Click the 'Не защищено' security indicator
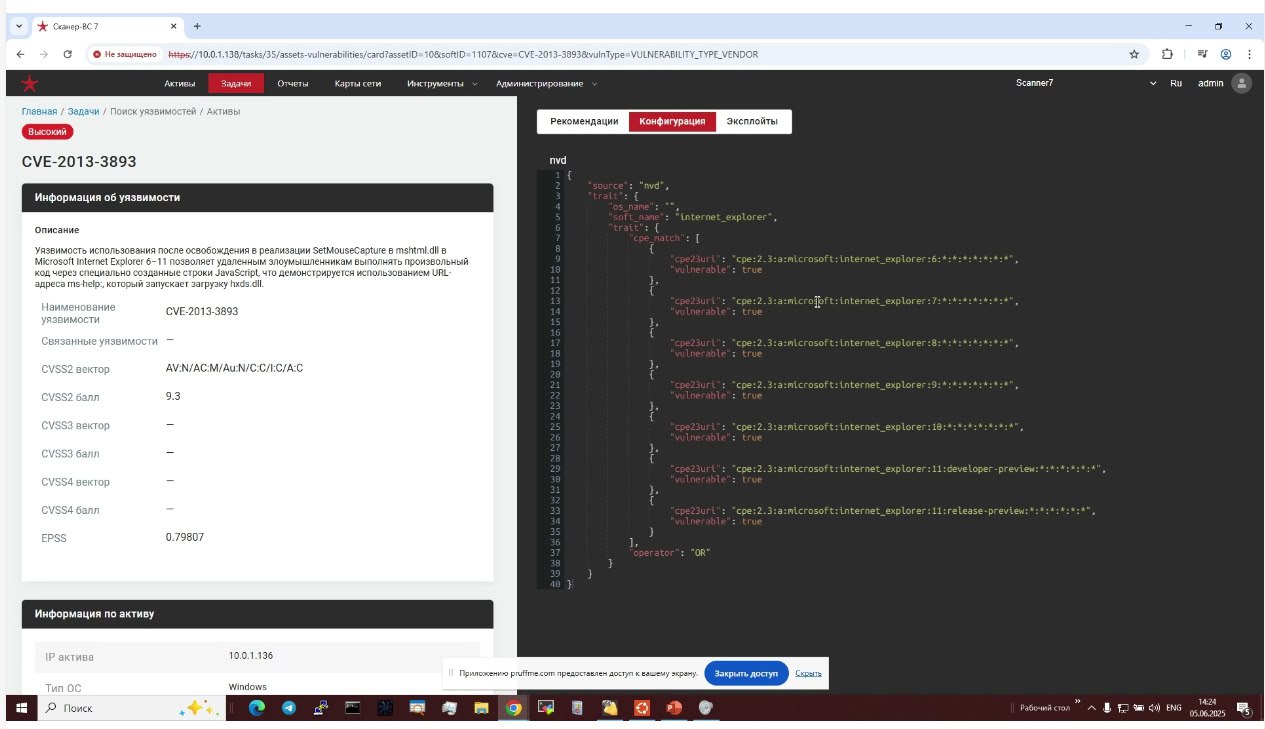Viewport: 1265px width, 729px height. [123, 54]
